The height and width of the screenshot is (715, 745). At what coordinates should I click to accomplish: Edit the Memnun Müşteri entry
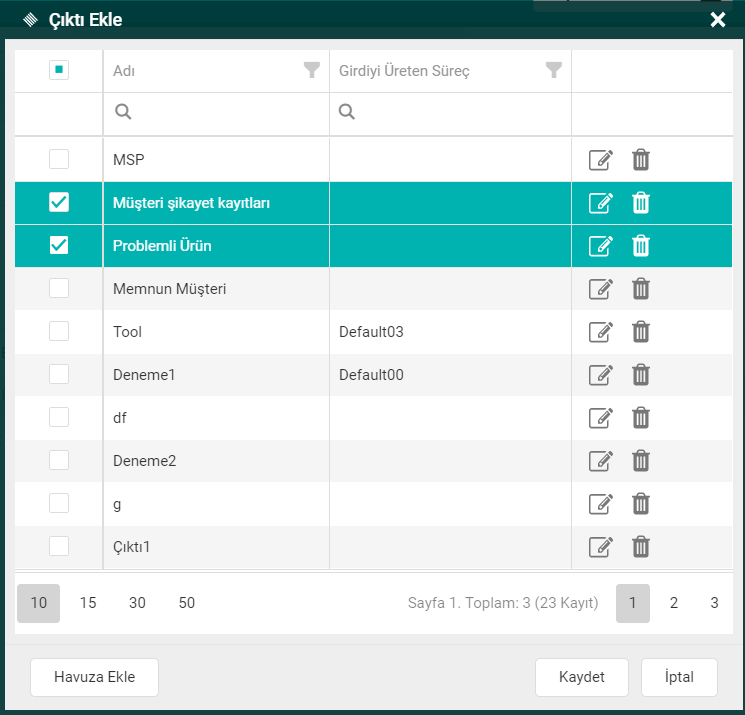click(x=600, y=289)
